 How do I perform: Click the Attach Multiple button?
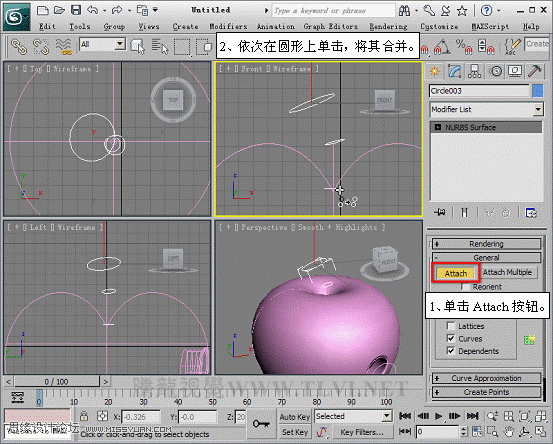coord(507,272)
